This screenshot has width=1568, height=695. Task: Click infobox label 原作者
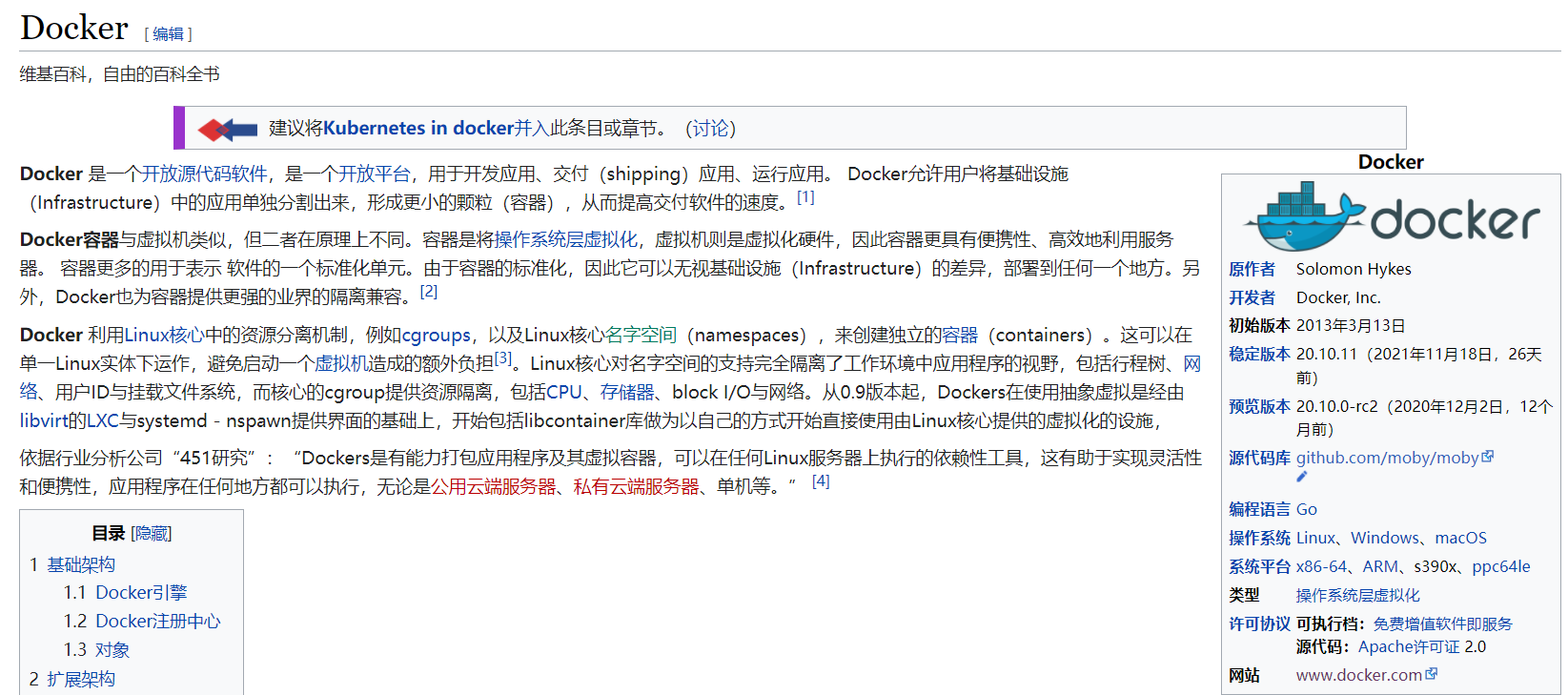1252,270
